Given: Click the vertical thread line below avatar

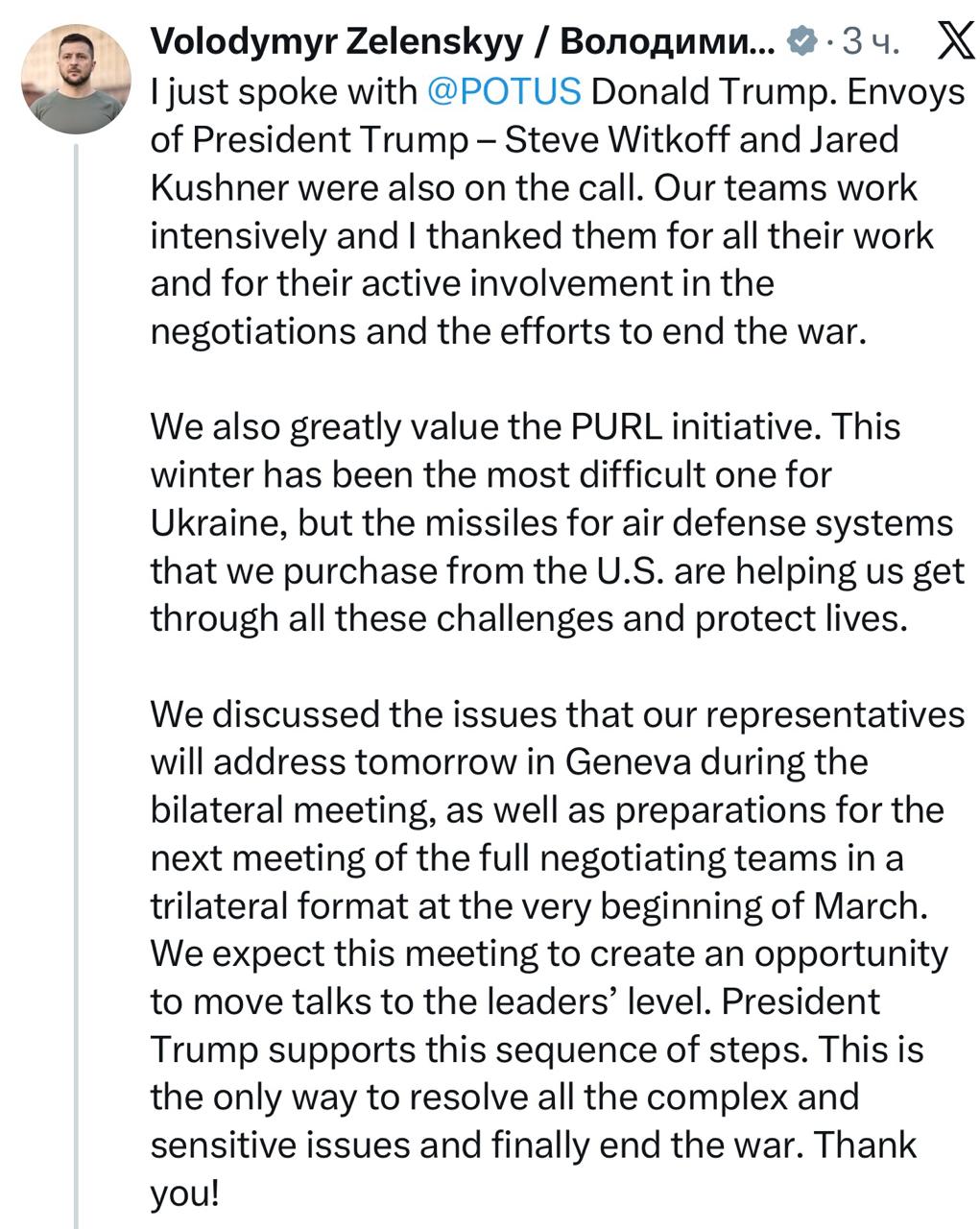Looking at the screenshot, I should [x=76, y=672].
